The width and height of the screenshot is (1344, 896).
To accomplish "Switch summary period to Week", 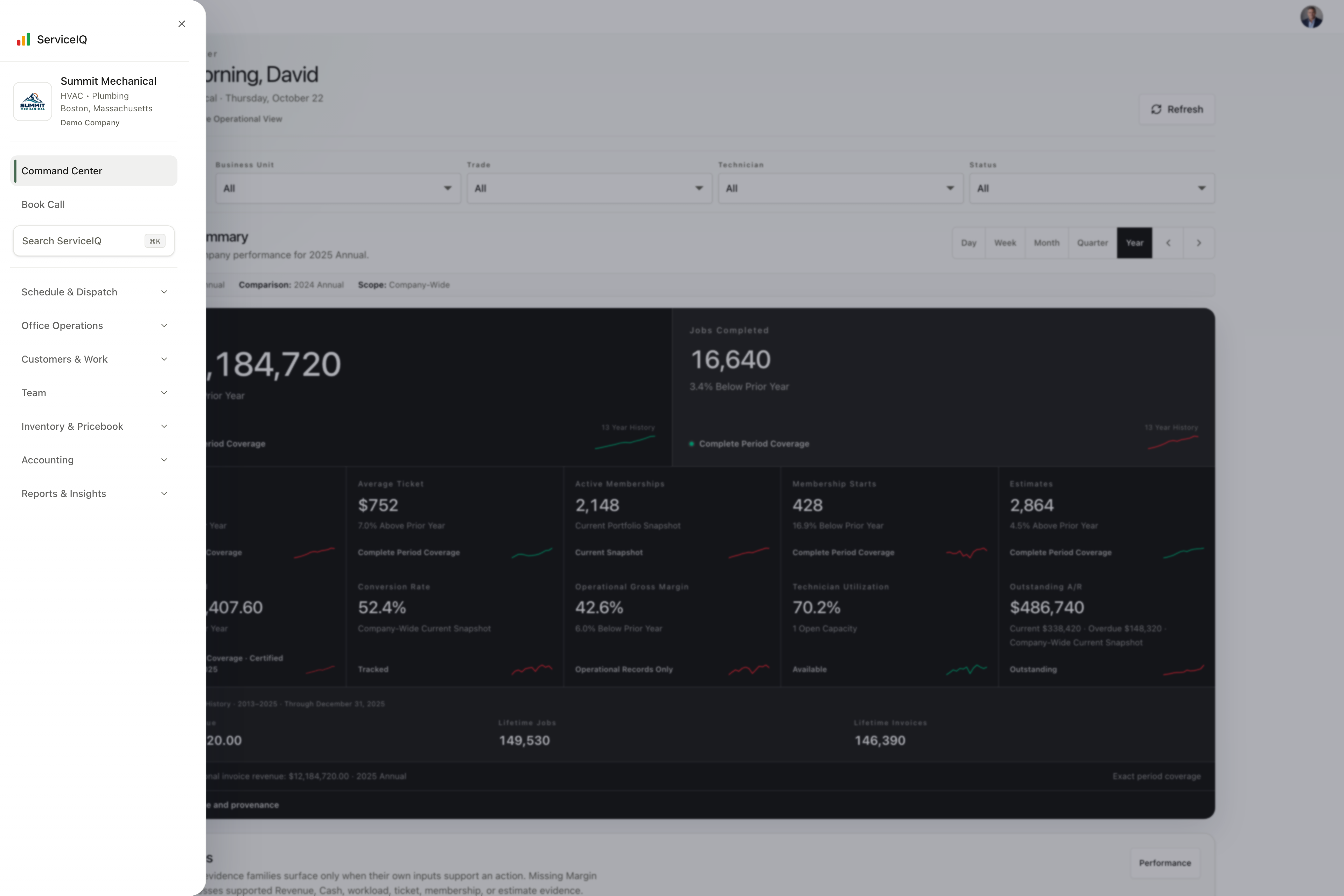I will click(x=1005, y=243).
